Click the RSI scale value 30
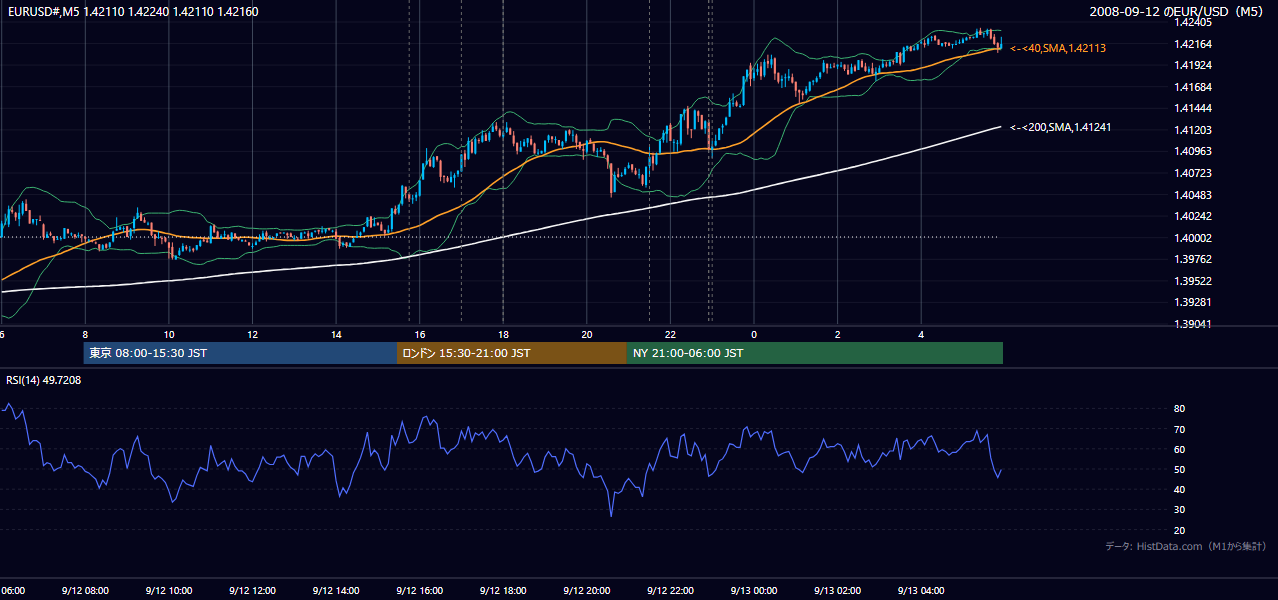Viewport: 1278px width, 600px height. [1179, 510]
